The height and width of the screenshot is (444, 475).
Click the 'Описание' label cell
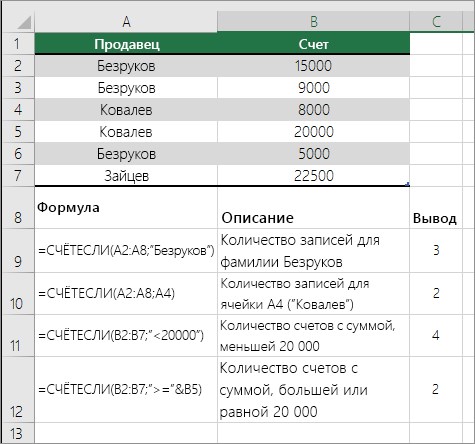coord(313,208)
